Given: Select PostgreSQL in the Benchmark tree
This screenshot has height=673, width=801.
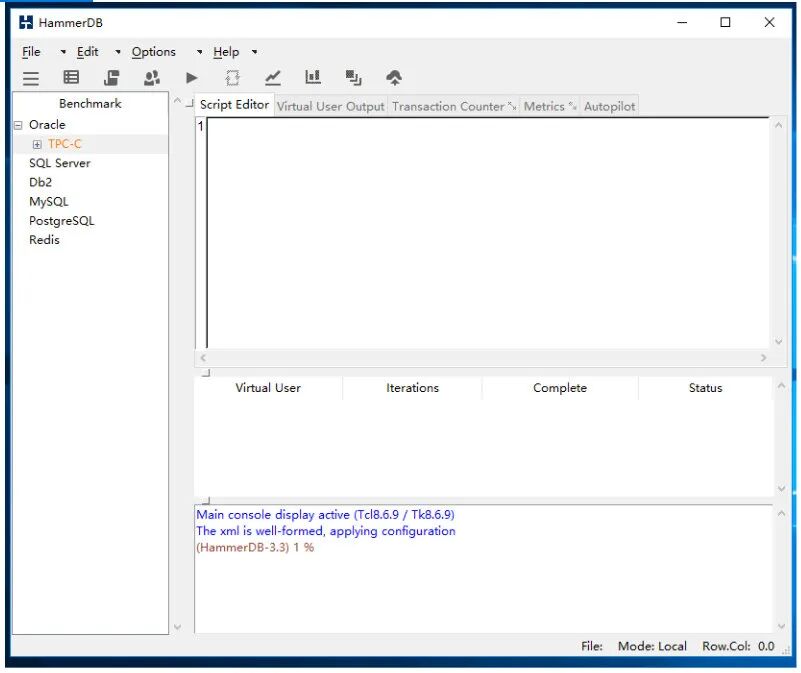Looking at the screenshot, I should [x=62, y=221].
